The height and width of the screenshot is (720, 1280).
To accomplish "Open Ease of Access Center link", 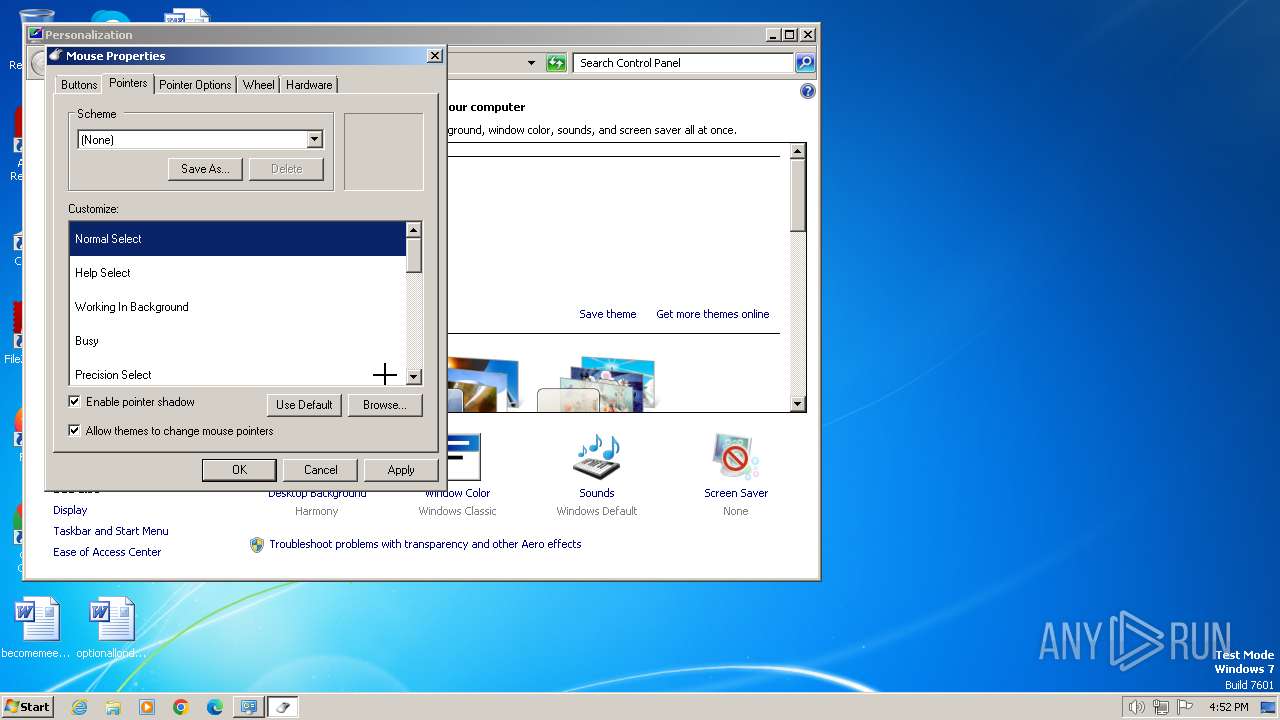I will [x=107, y=552].
